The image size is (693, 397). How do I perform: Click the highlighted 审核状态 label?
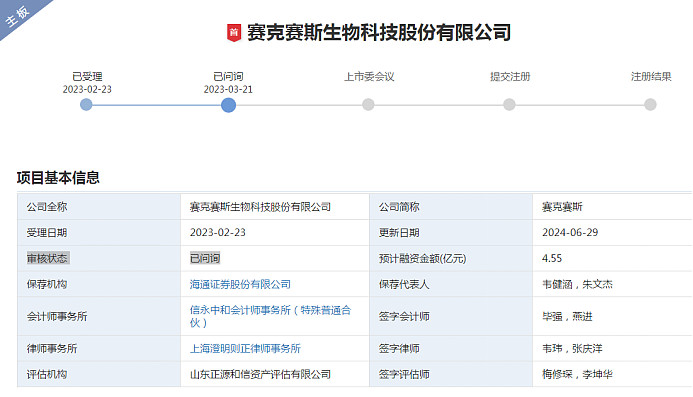tap(47, 258)
